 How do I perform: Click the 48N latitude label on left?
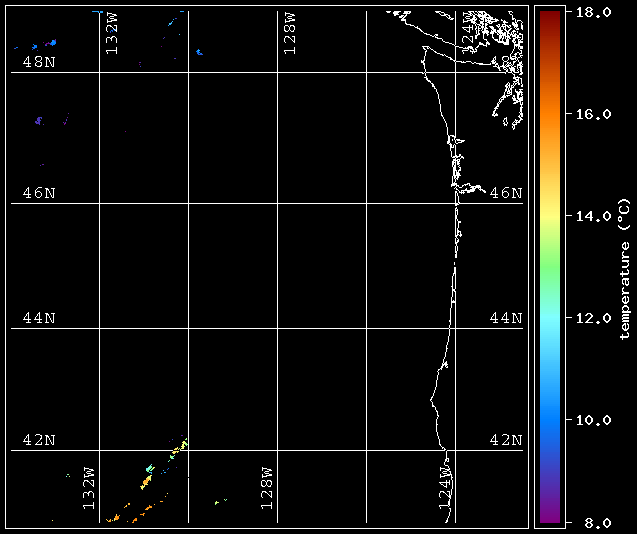click(39, 62)
